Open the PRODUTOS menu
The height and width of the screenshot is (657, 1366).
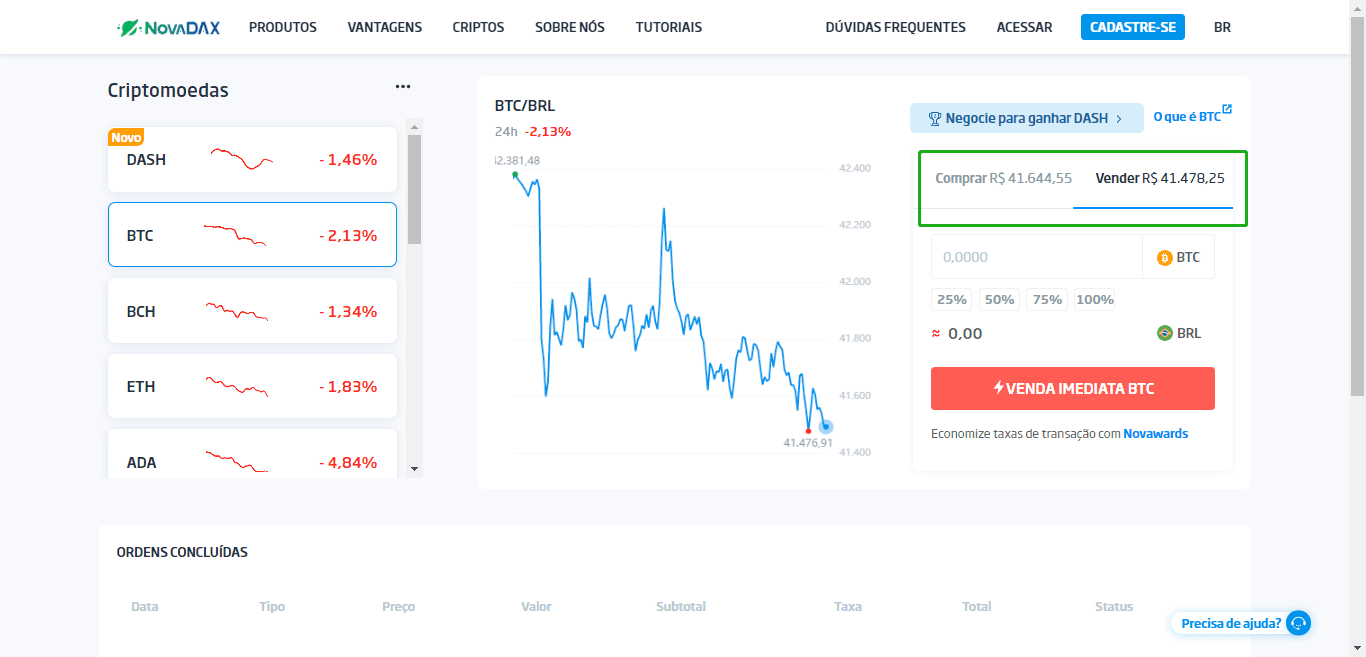pyautogui.click(x=283, y=27)
